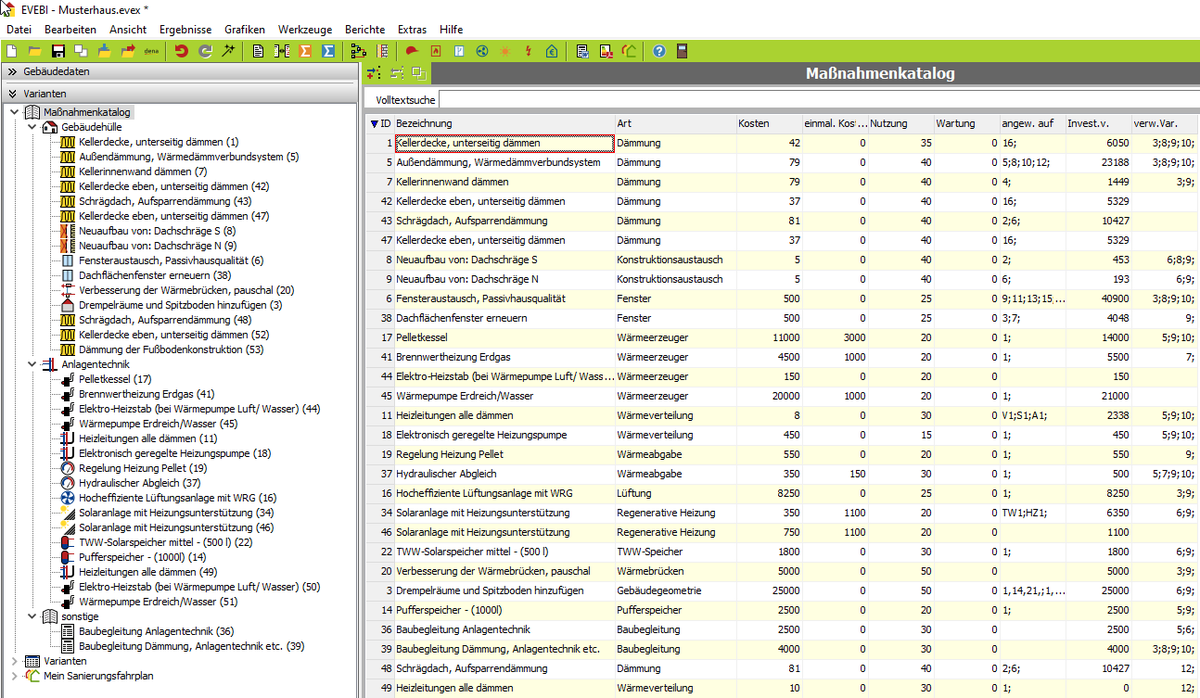Open the Werkzeuge menu
Viewport: 1200px width, 698px height.
click(305, 30)
